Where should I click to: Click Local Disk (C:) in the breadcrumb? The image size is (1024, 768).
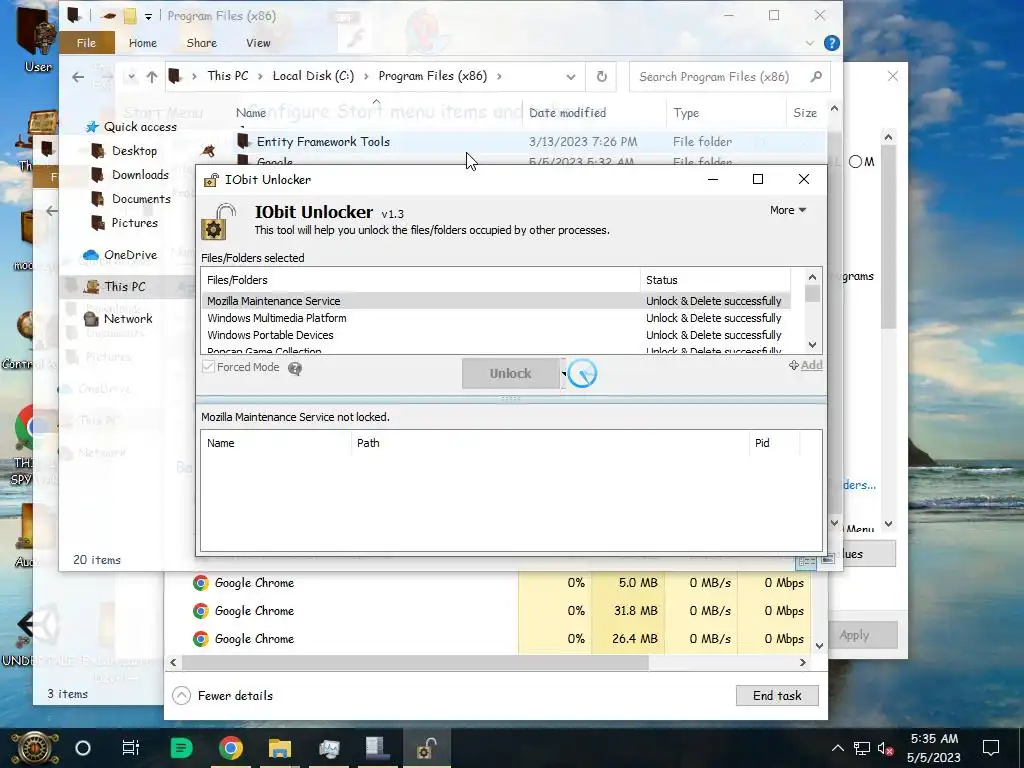(x=313, y=76)
